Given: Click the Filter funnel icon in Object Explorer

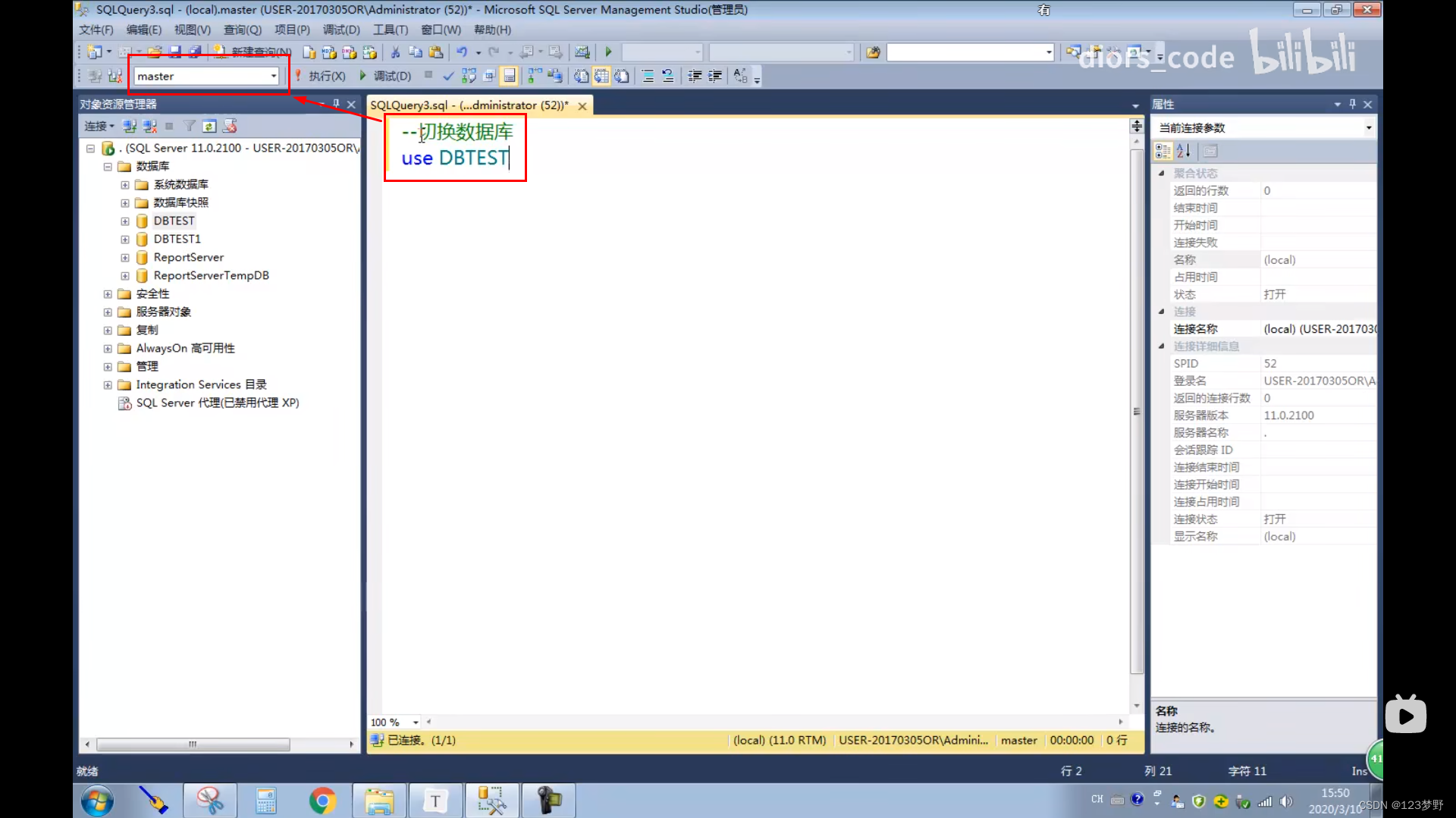Looking at the screenshot, I should pyautogui.click(x=190, y=126).
